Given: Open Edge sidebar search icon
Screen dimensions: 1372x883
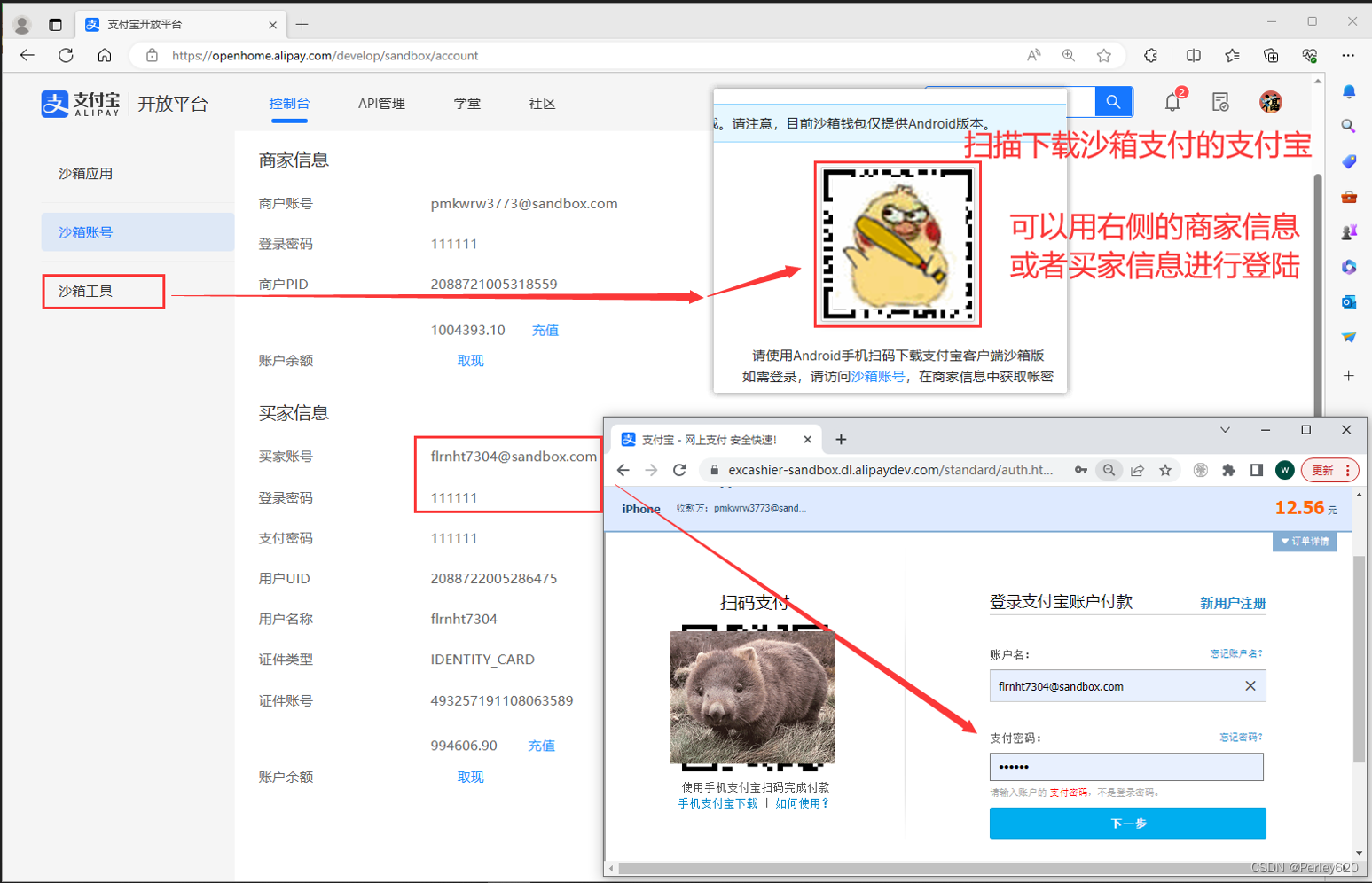Looking at the screenshot, I should tap(1348, 126).
